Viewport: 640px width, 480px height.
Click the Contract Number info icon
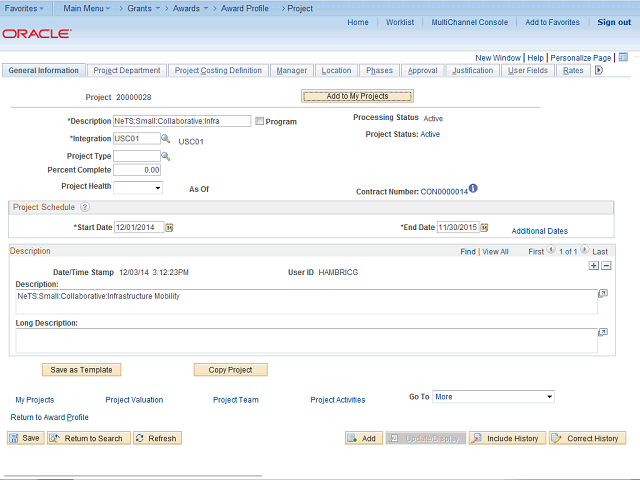point(473,189)
